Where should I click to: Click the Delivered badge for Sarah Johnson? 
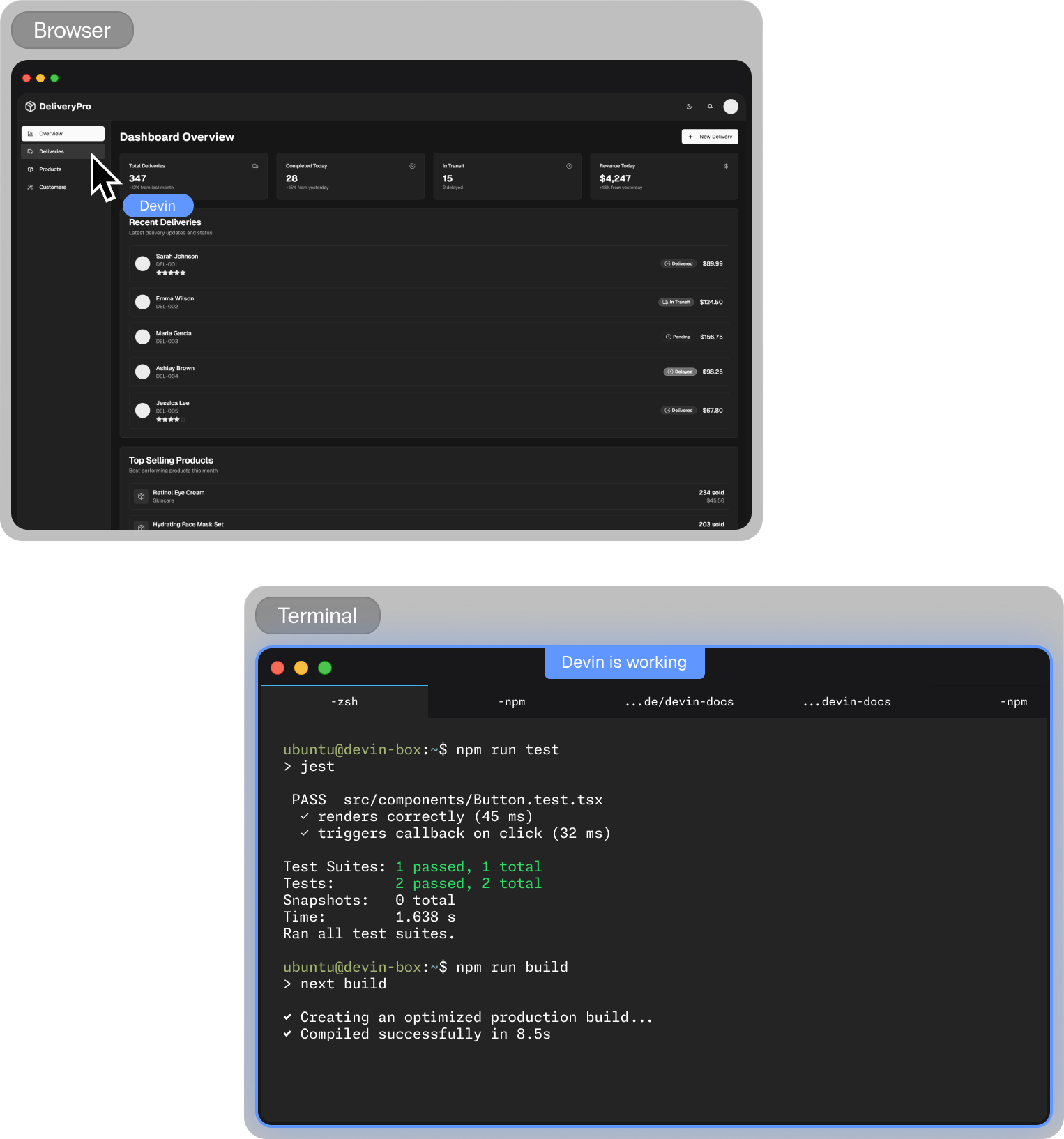[678, 263]
